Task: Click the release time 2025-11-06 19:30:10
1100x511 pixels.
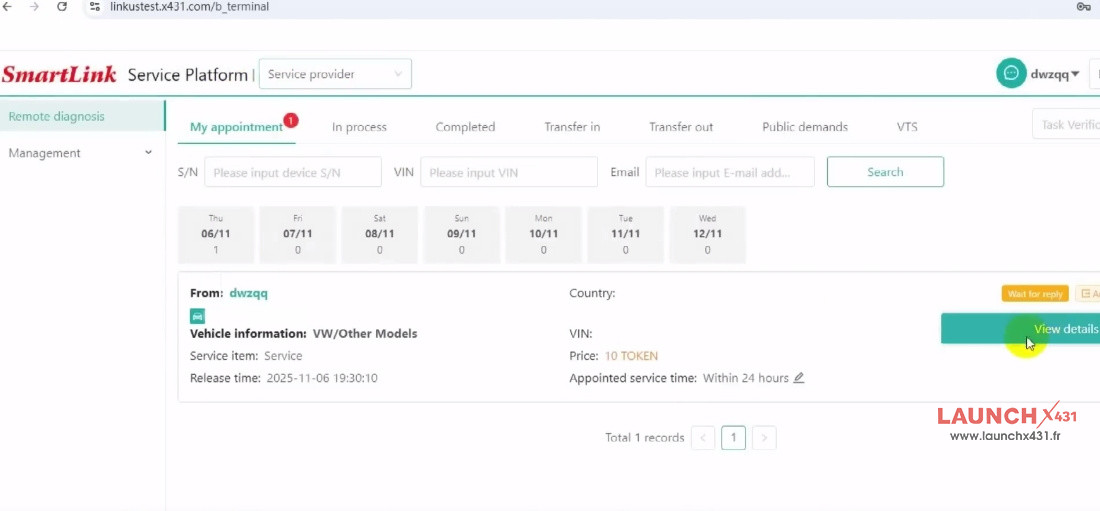Action: point(322,378)
